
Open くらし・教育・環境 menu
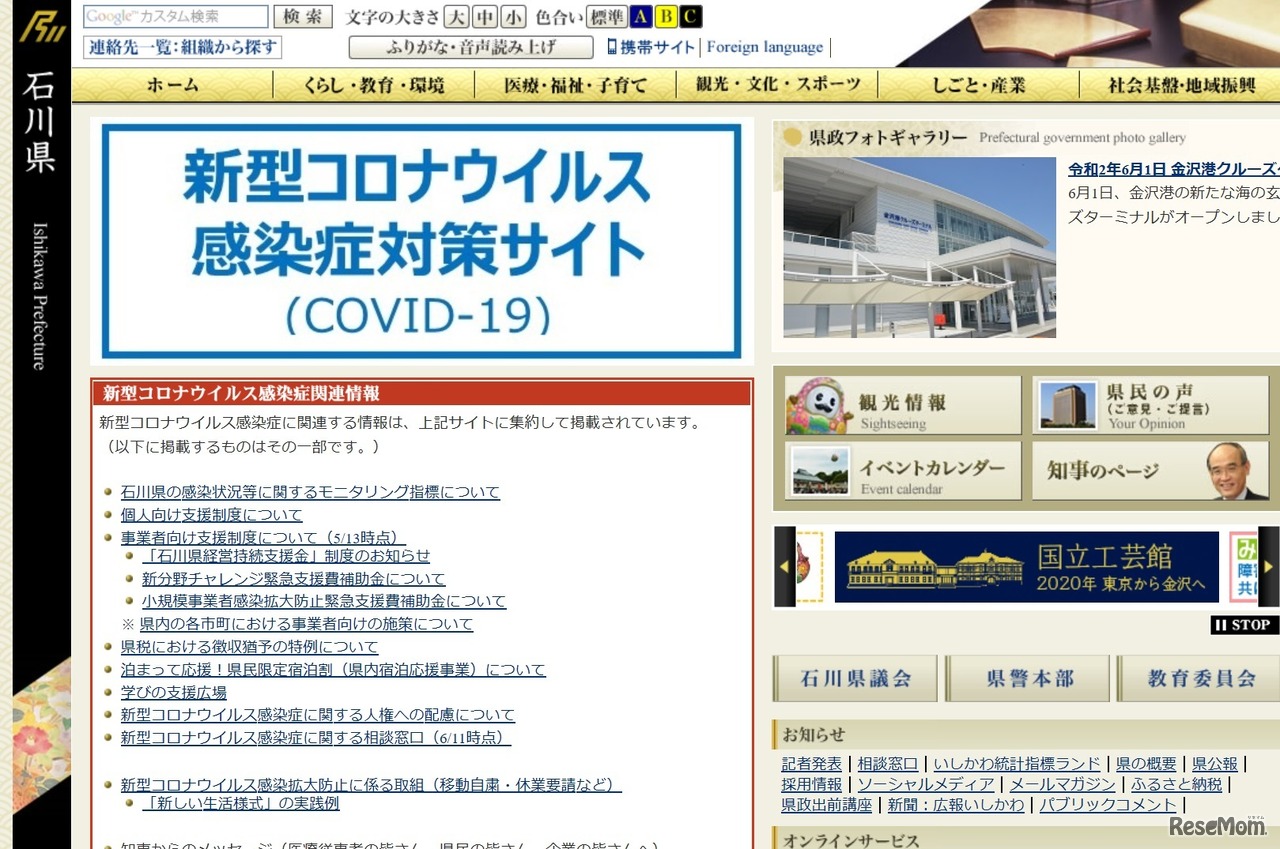[x=374, y=86]
